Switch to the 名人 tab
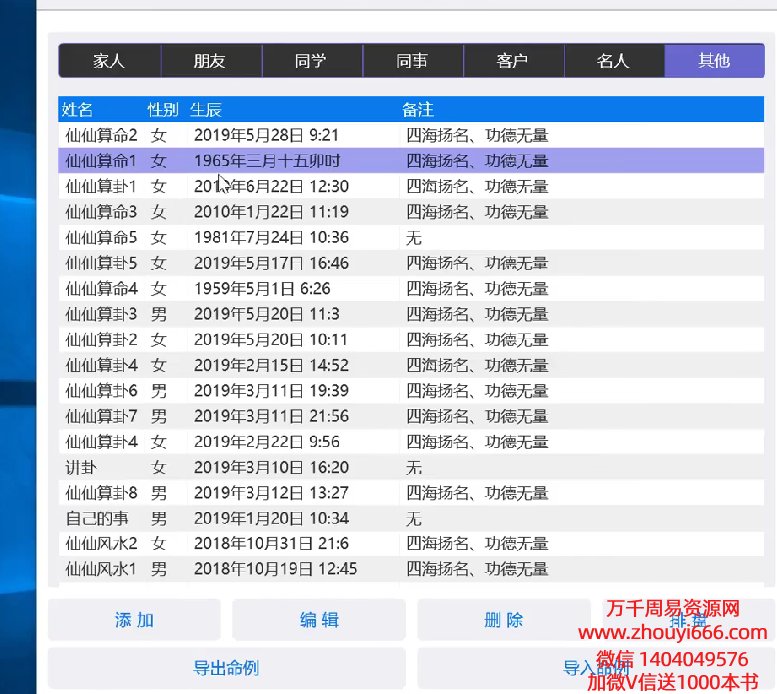 [614, 61]
